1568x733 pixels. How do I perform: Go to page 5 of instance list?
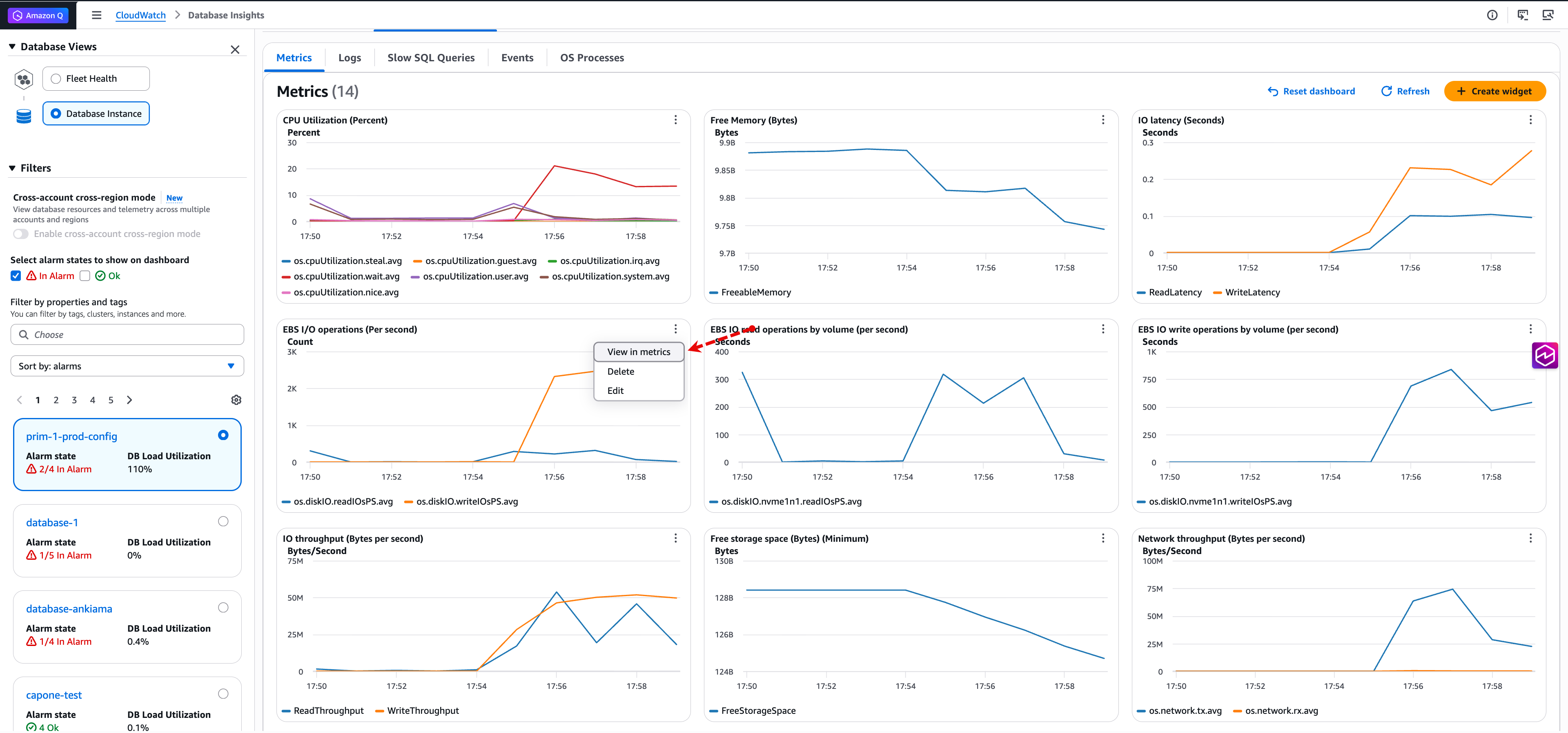(111, 400)
